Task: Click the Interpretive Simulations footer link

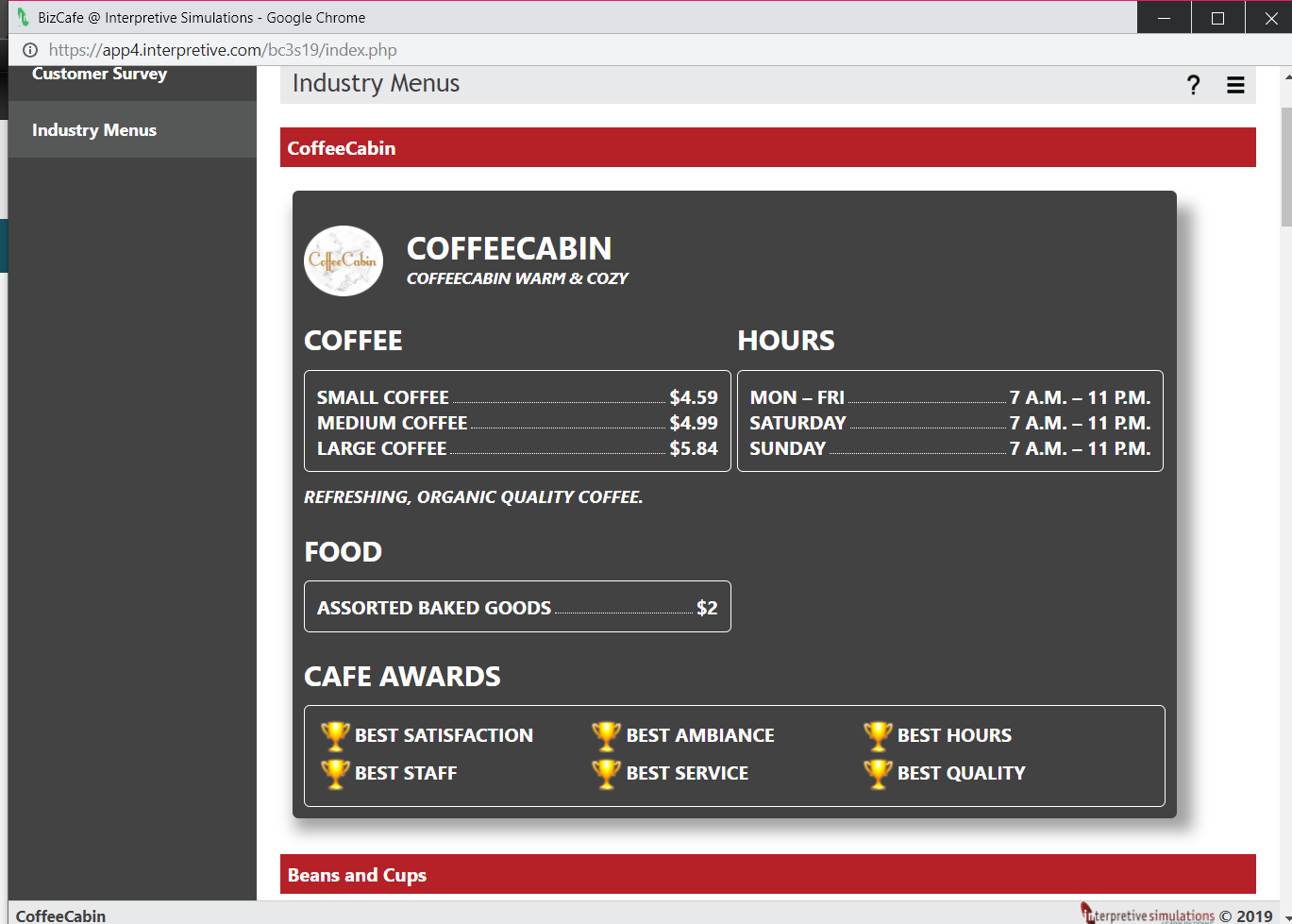Action: click(1148, 914)
